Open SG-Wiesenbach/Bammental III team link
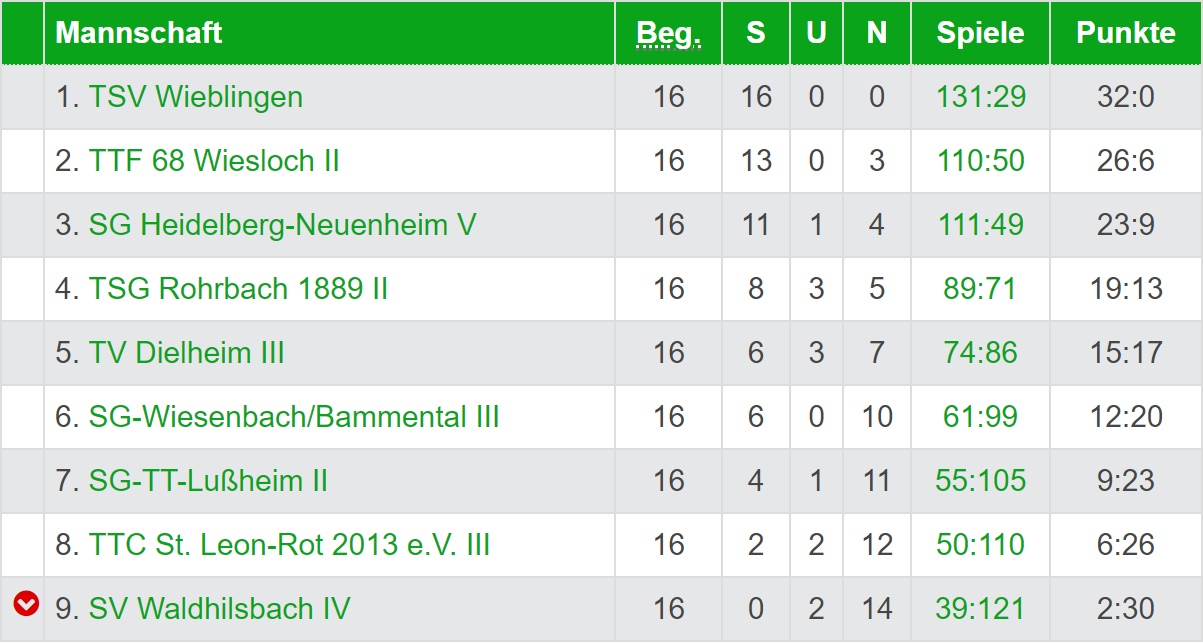1203x643 pixels. [x=294, y=417]
